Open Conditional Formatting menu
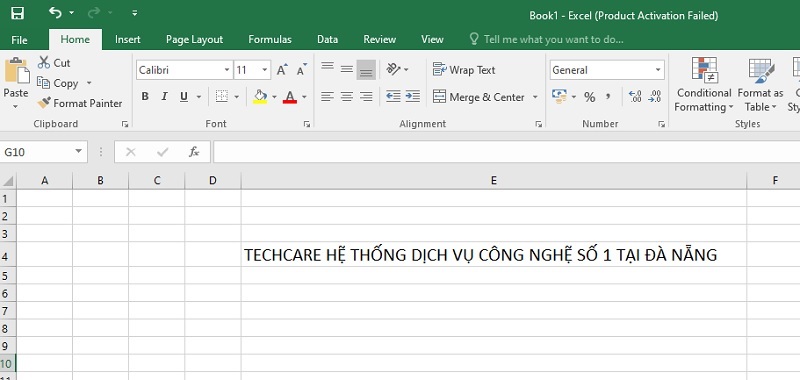 [x=704, y=85]
